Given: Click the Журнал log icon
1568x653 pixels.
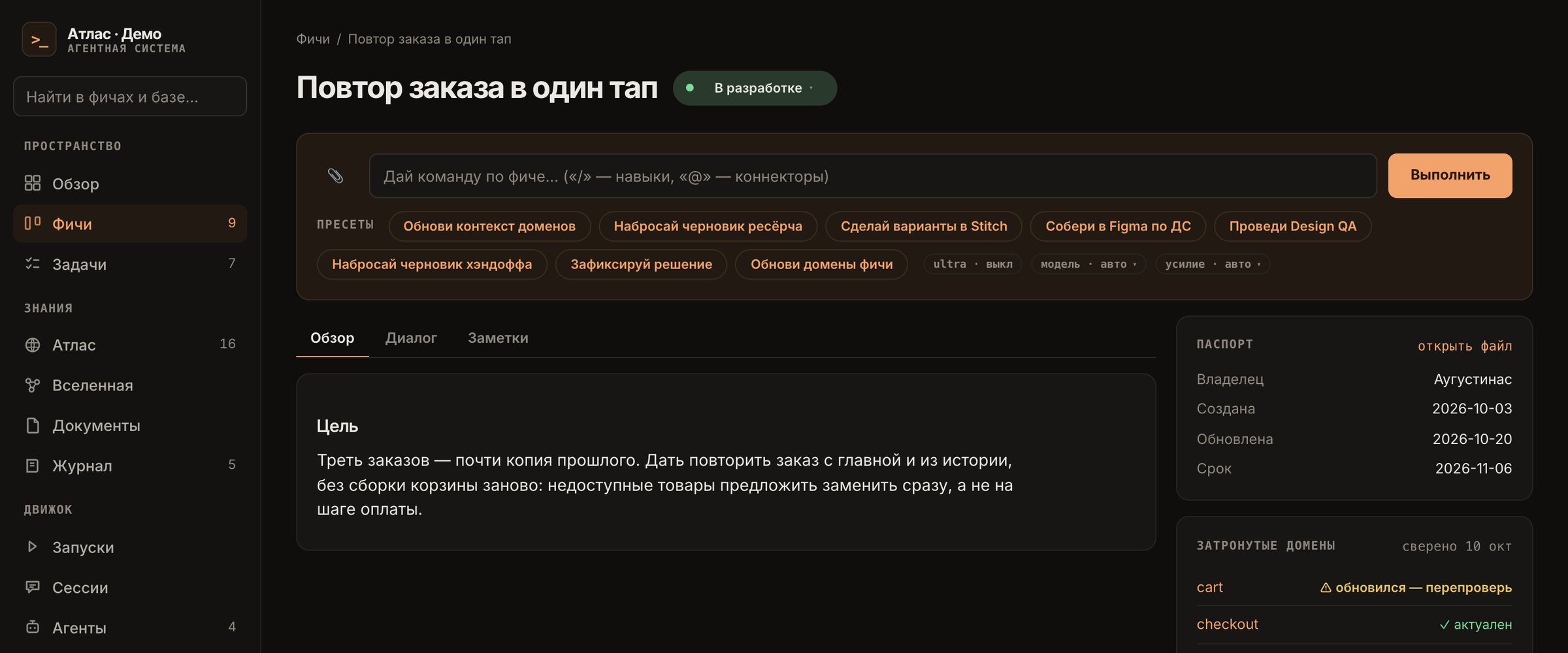Looking at the screenshot, I should pos(33,466).
